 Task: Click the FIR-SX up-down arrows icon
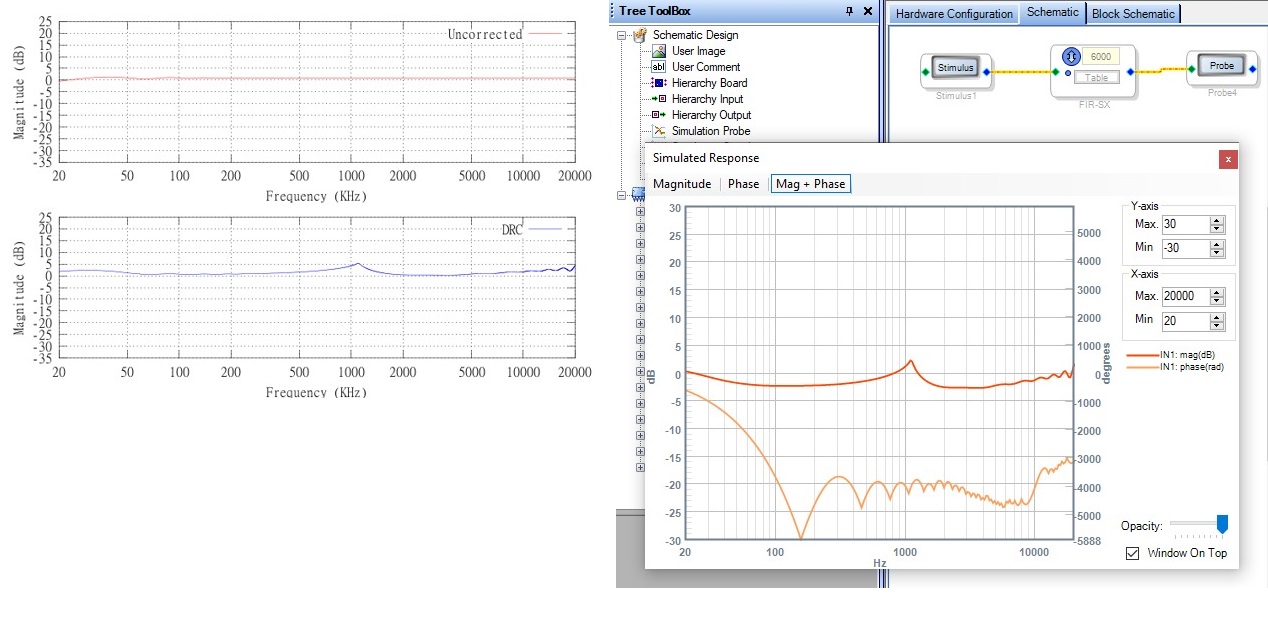(1070, 56)
